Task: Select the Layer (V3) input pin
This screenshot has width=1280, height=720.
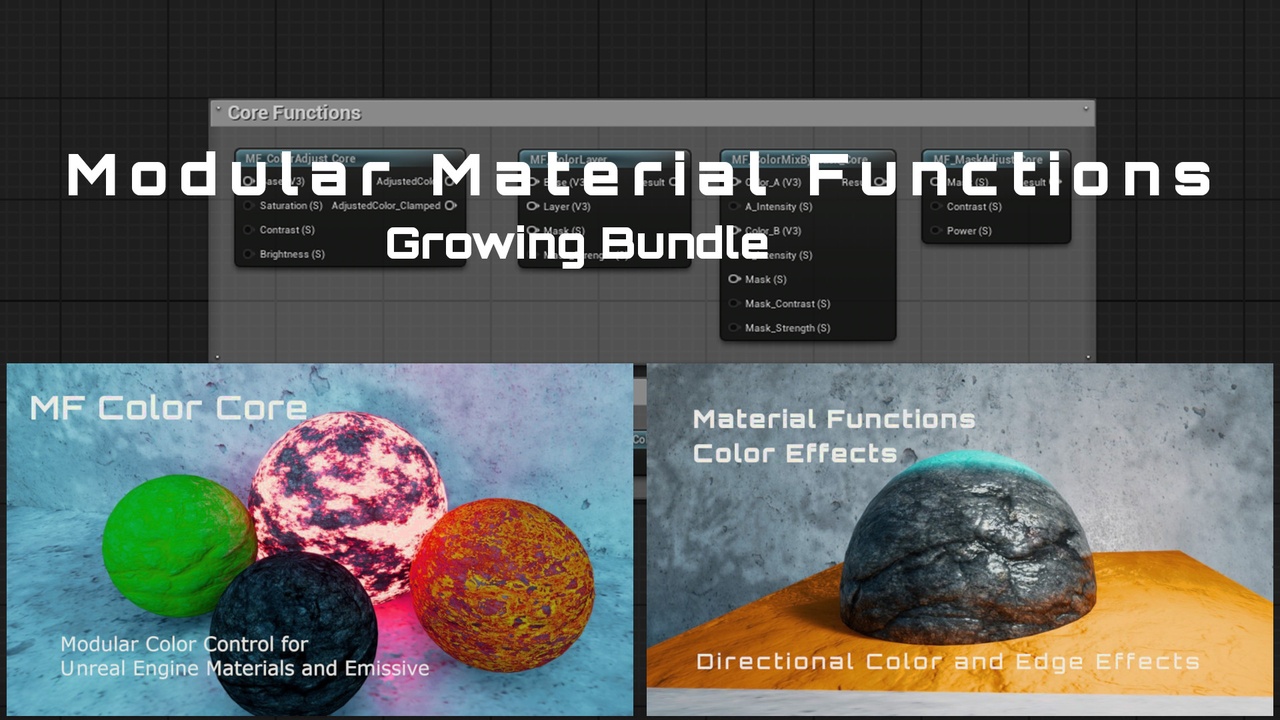Action: pos(534,206)
